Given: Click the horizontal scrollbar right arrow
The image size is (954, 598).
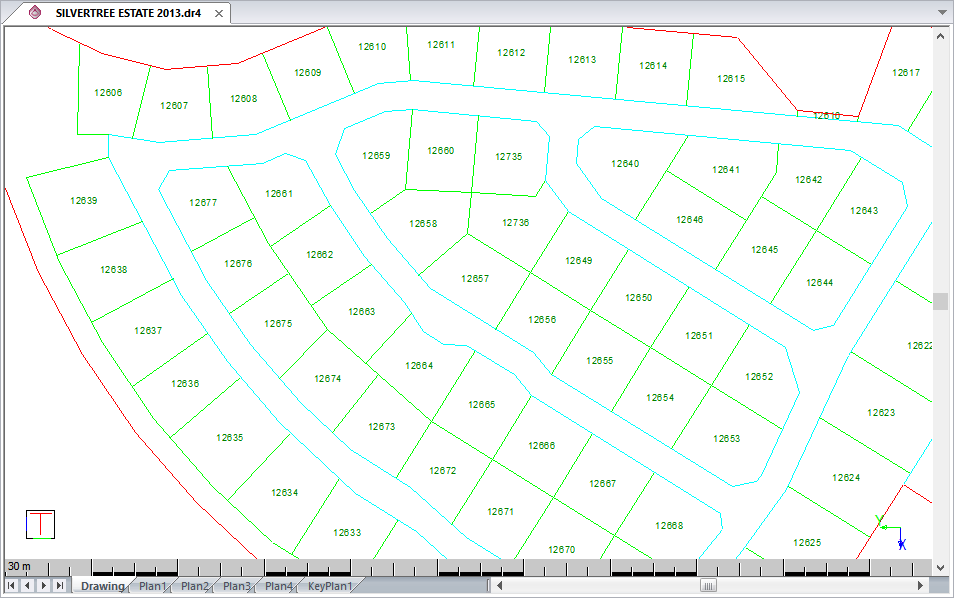Looking at the screenshot, I should point(921,585).
